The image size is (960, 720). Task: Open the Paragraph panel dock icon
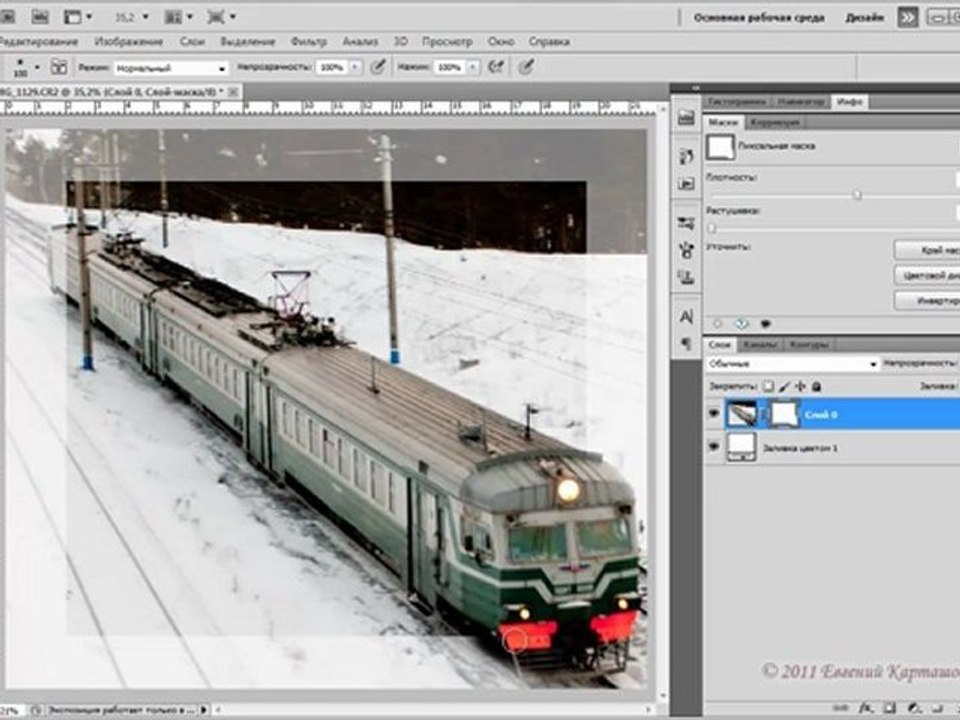click(686, 343)
